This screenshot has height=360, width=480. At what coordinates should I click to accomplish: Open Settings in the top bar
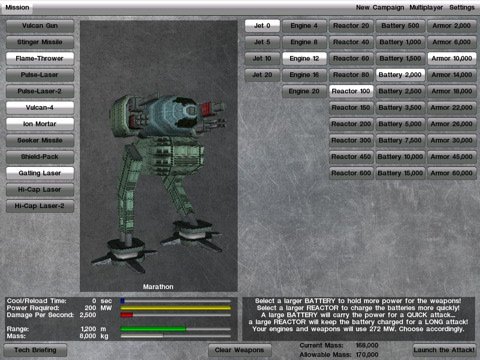(x=462, y=7)
